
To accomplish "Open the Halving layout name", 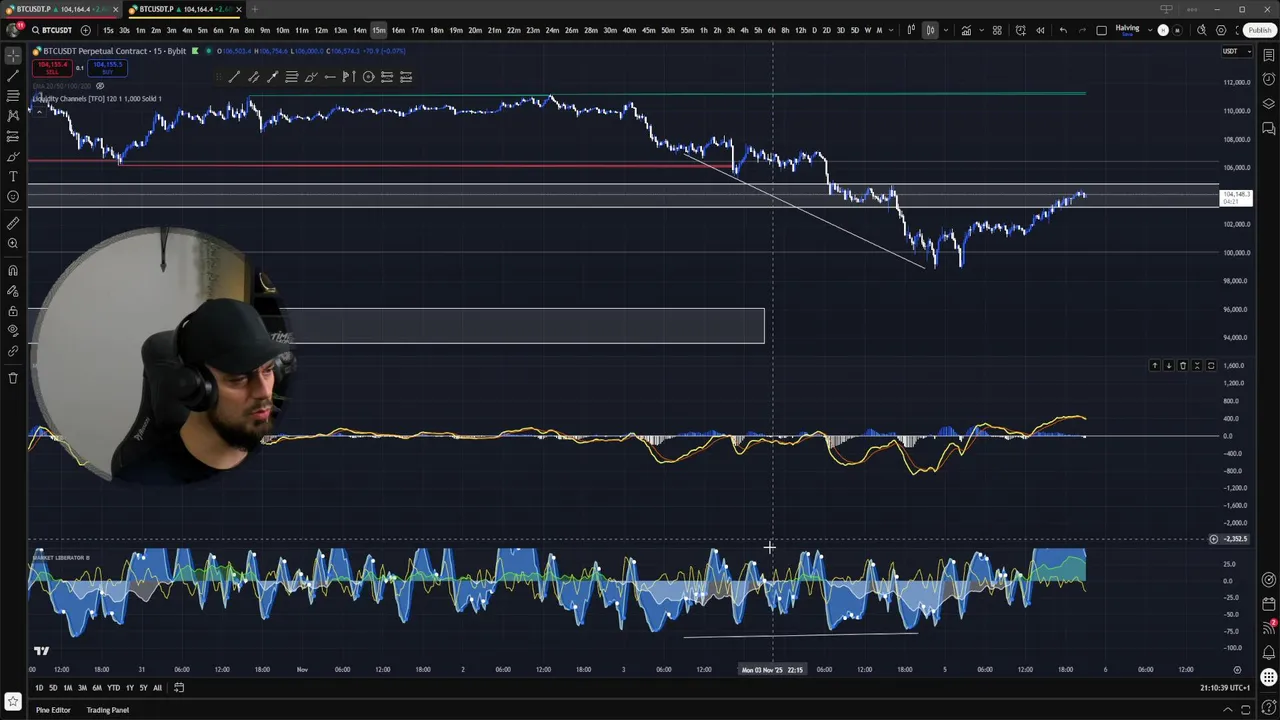I will click(1127, 30).
